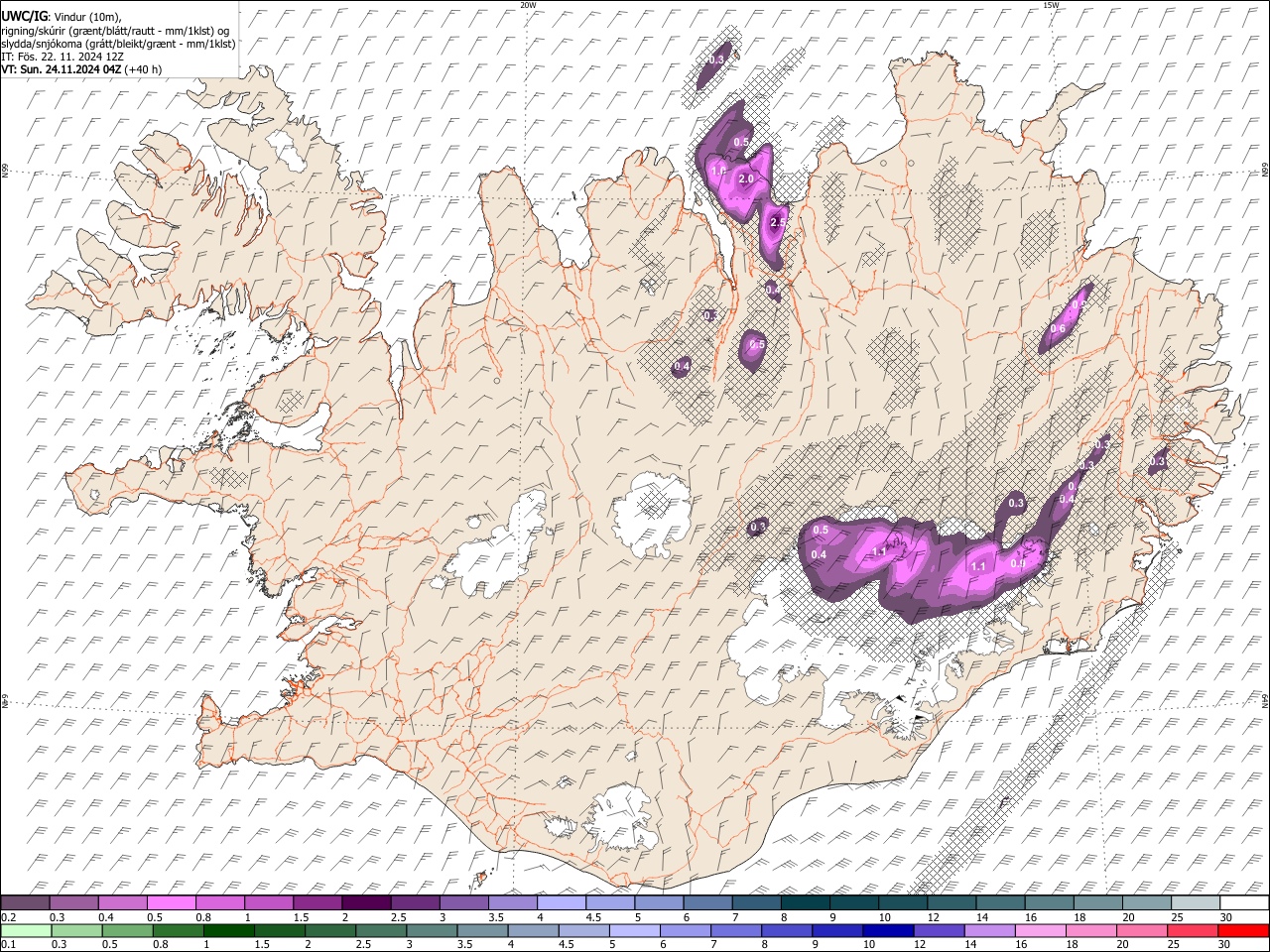This screenshot has width=1270, height=952.
Task: Click the snow legend swatch for 1.5
Action: click(x=317, y=903)
